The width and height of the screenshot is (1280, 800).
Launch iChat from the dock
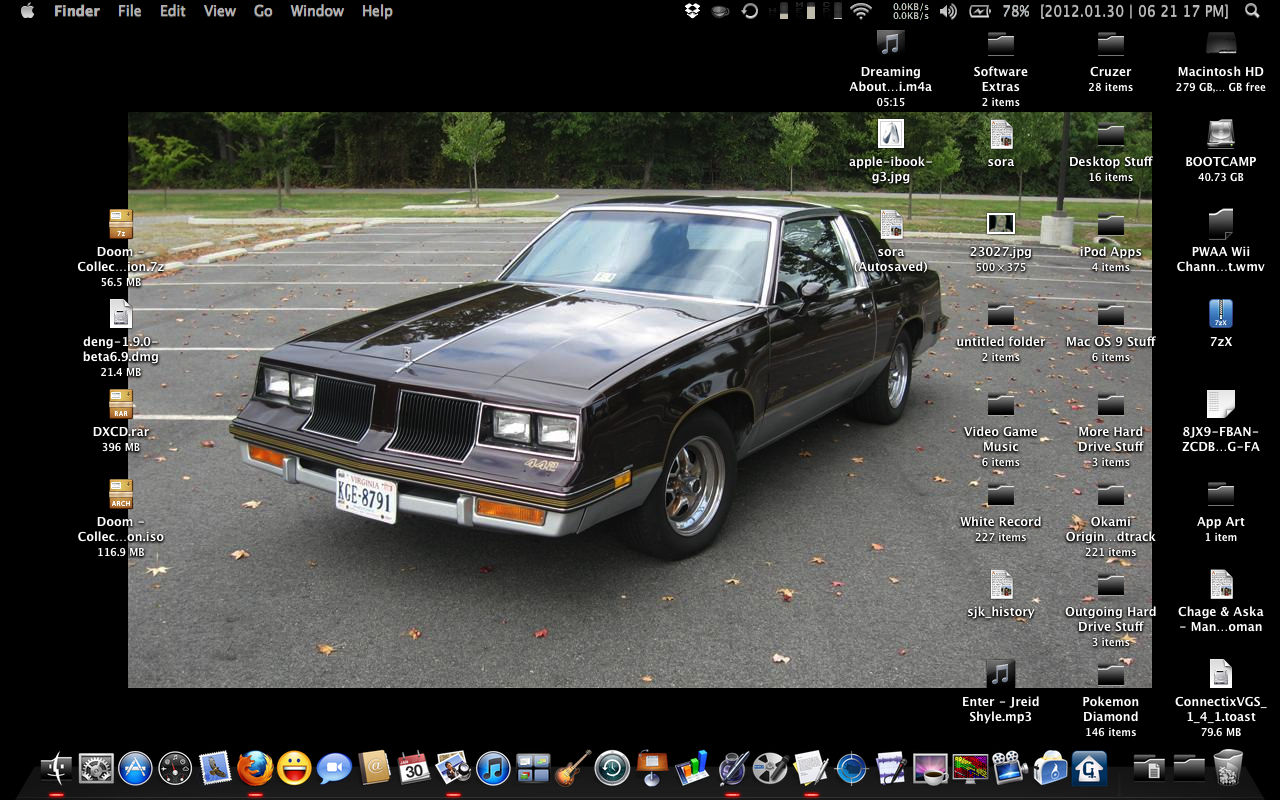(334, 768)
